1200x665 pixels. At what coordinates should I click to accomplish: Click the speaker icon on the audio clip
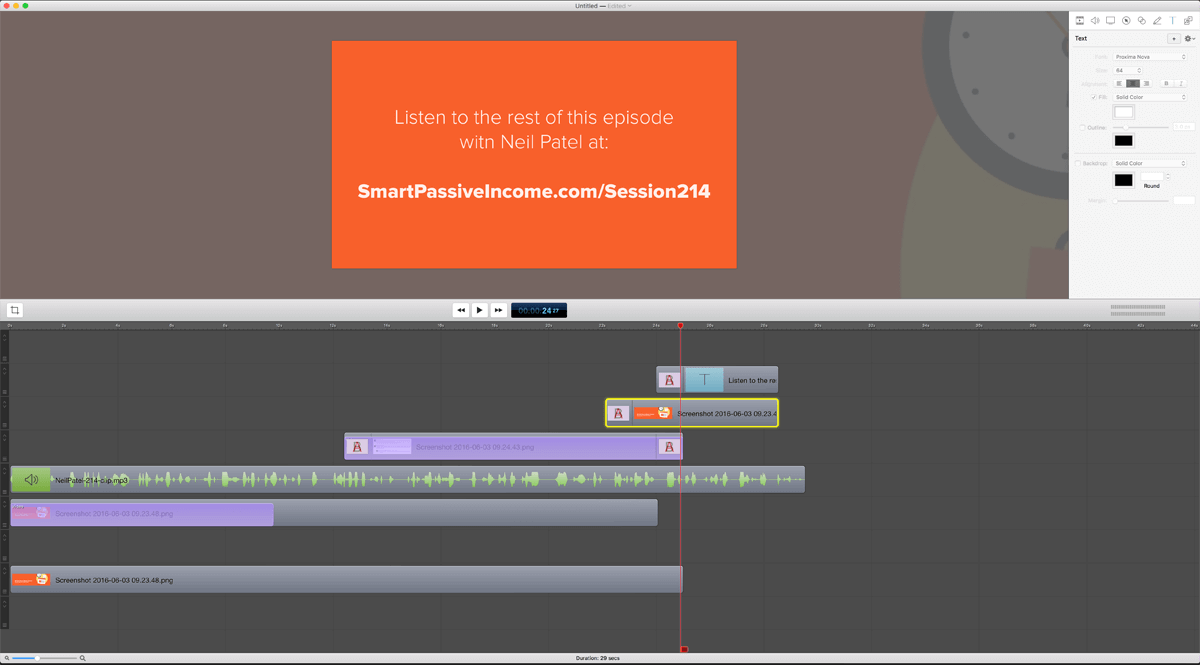pyautogui.click(x=31, y=480)
